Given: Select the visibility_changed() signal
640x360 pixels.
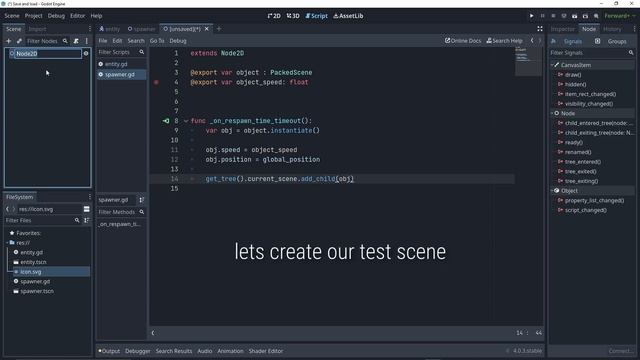Looking at the screenshot, I should 589,104.
